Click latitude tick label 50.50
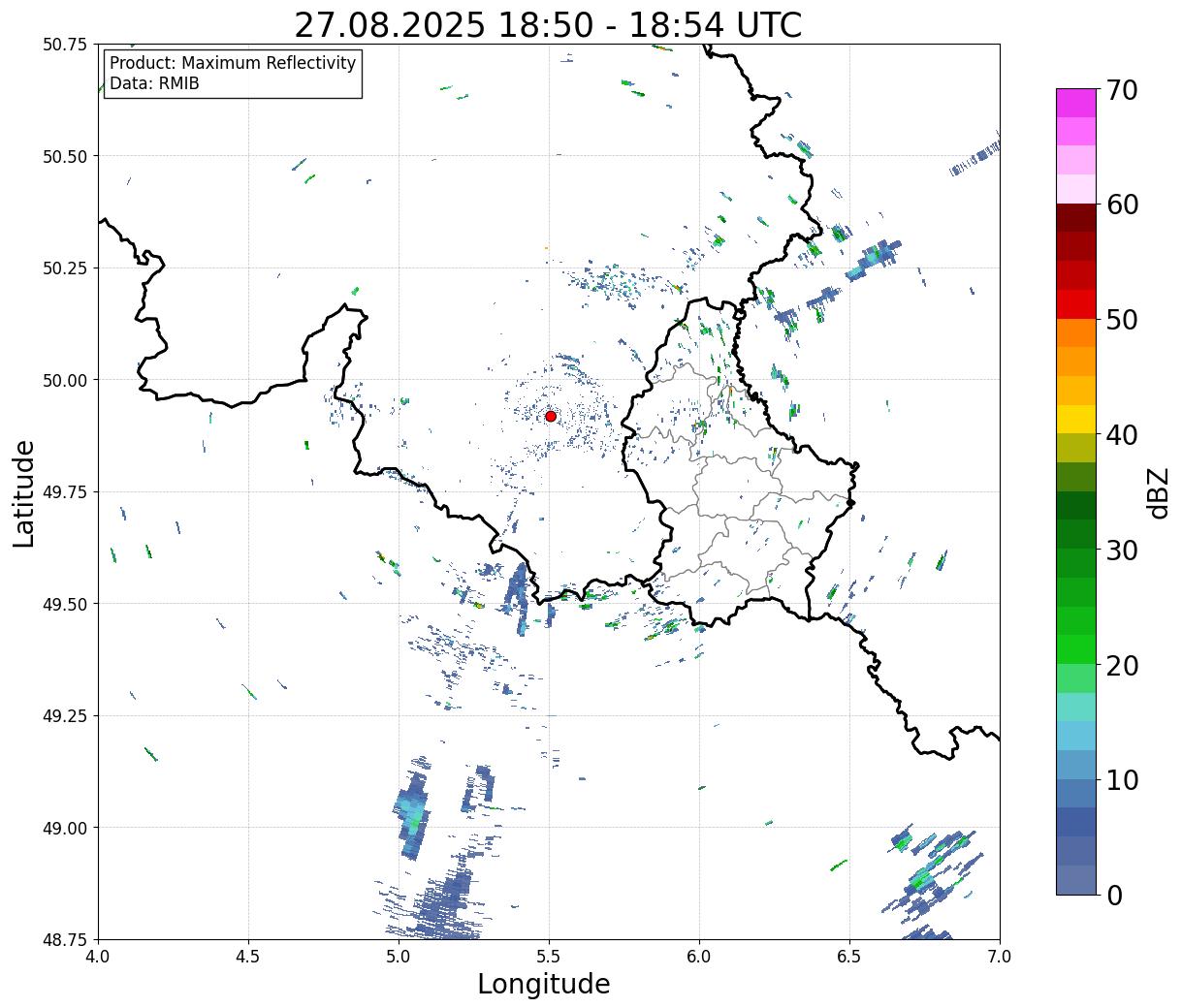The width and height of the screenshot is (1182, 1008). tap(65, 156)
